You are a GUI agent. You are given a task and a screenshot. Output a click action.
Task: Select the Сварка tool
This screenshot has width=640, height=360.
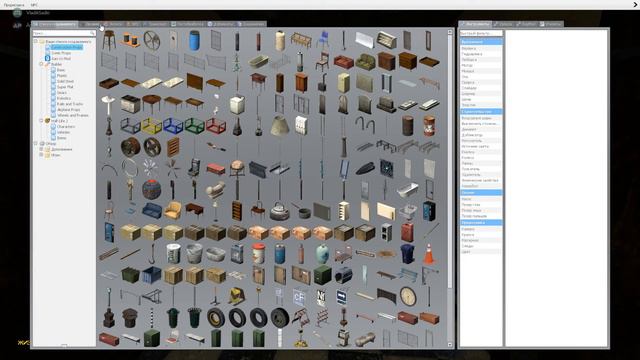pyautogui.click(x=481, y=82)
